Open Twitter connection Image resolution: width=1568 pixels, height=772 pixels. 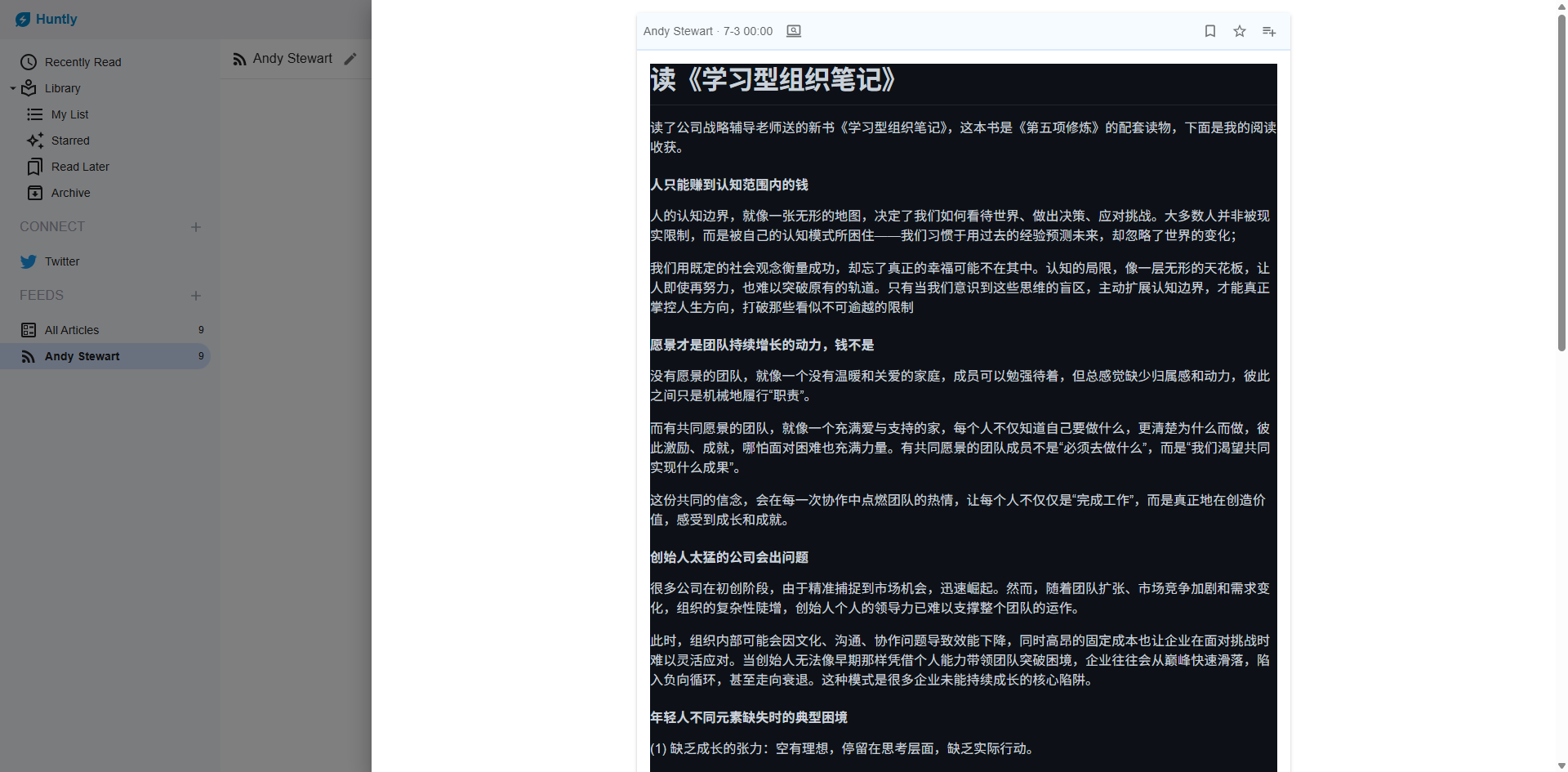62,261
